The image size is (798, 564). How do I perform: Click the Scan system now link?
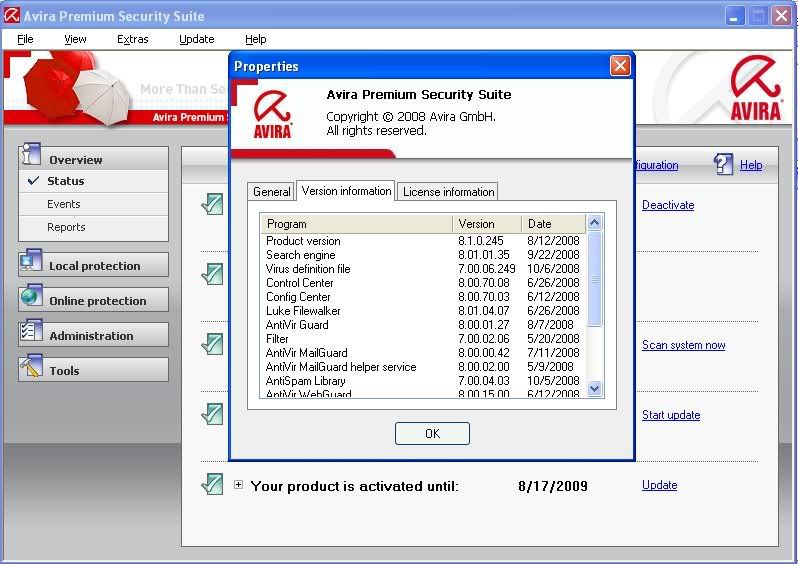(683, 345)
